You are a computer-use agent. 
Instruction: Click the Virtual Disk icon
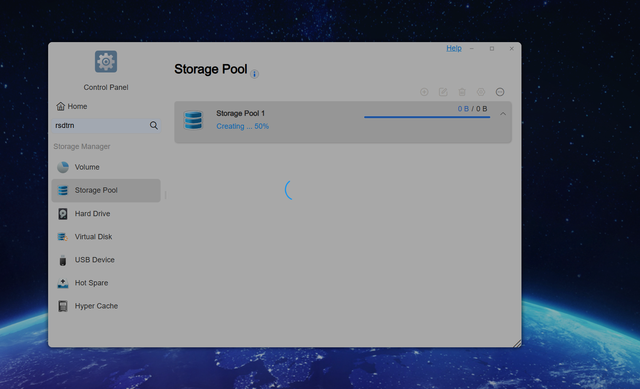[x=62, y=237]
